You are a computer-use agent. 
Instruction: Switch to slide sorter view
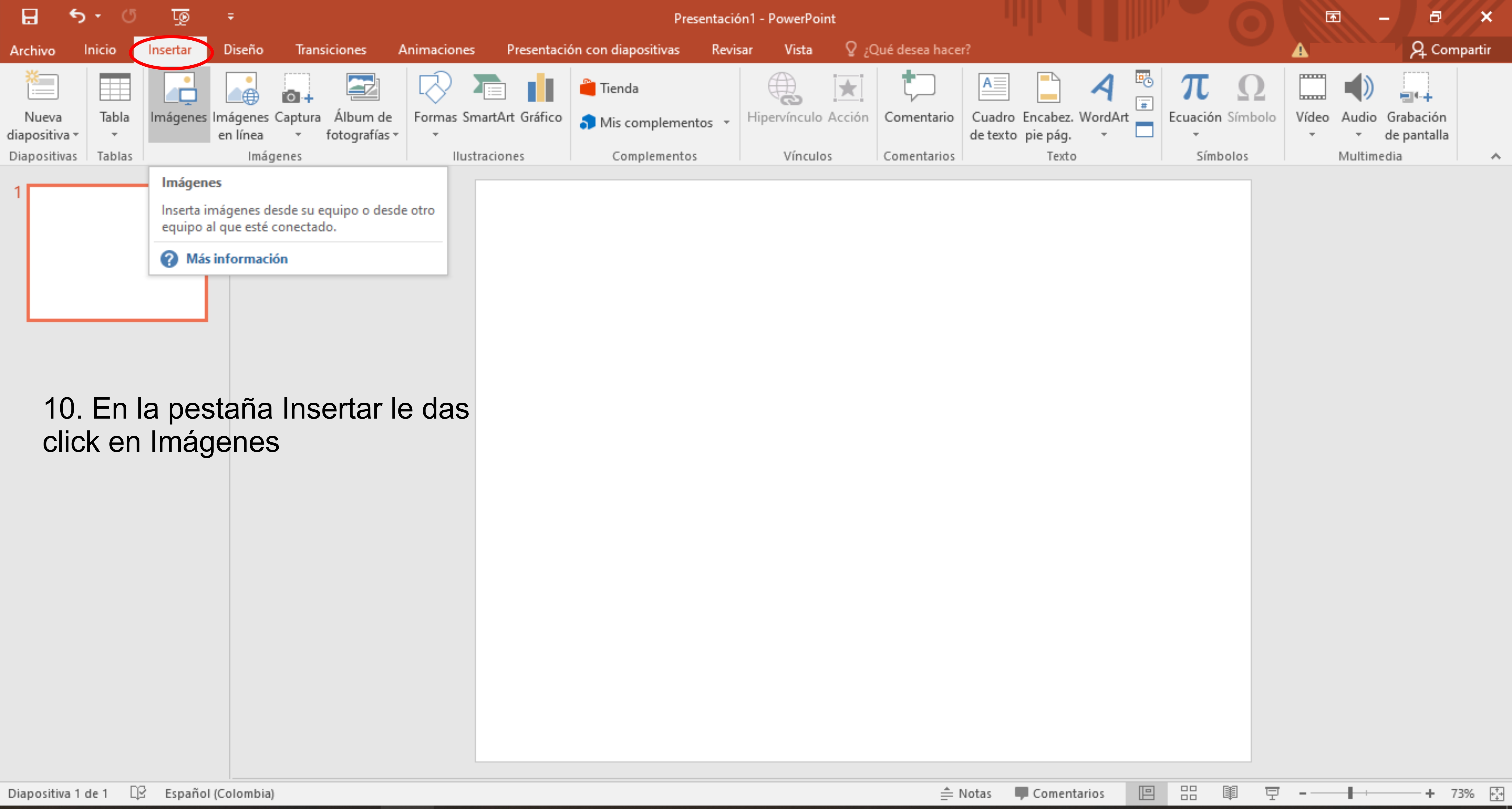tap(1188, 793)
